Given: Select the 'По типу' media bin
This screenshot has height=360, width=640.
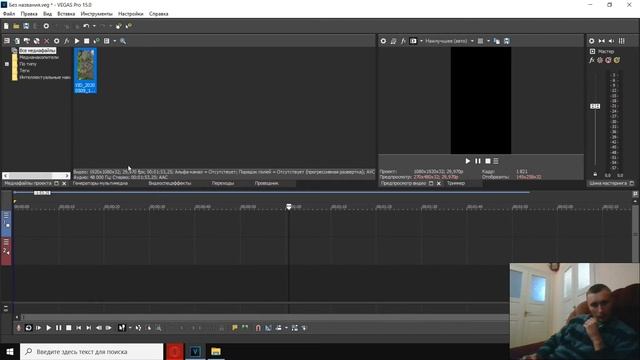Looking at the screenshot, I should [28, 64].
